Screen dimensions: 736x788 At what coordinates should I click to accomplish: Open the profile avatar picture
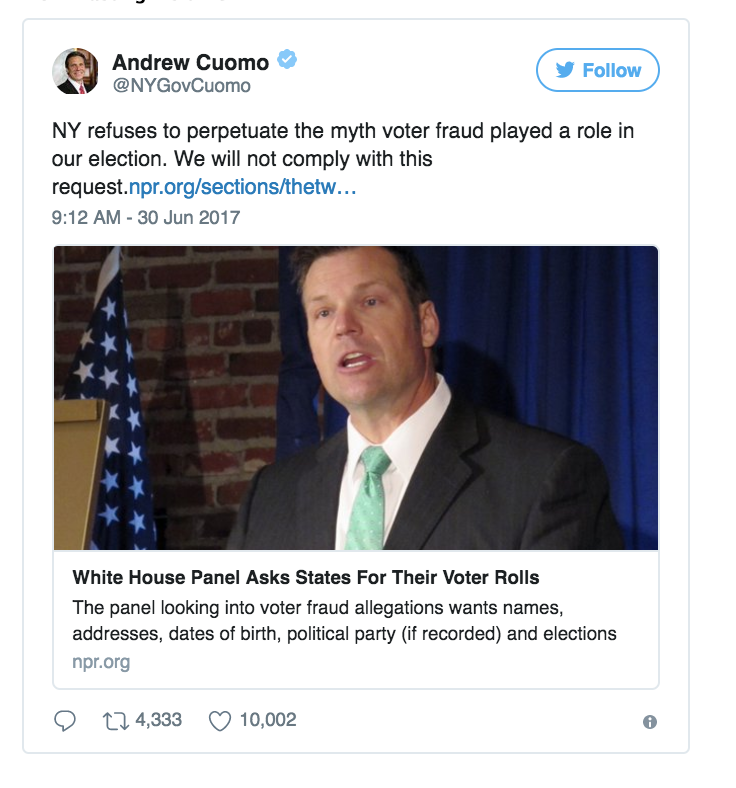point(75,71)
